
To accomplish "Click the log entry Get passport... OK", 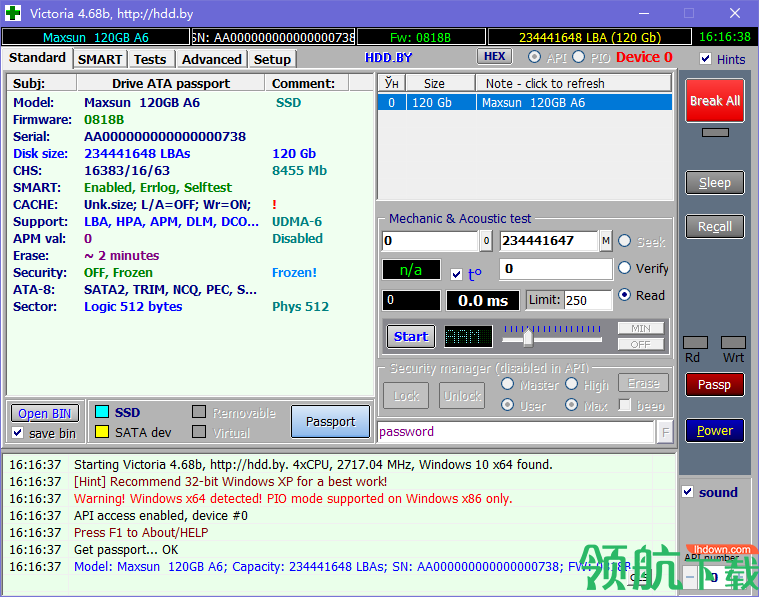I will [x=126, y=550].
